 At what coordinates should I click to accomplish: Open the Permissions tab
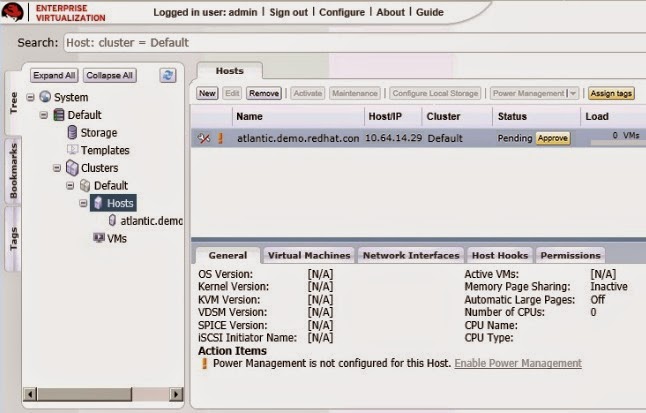(571, 256)
